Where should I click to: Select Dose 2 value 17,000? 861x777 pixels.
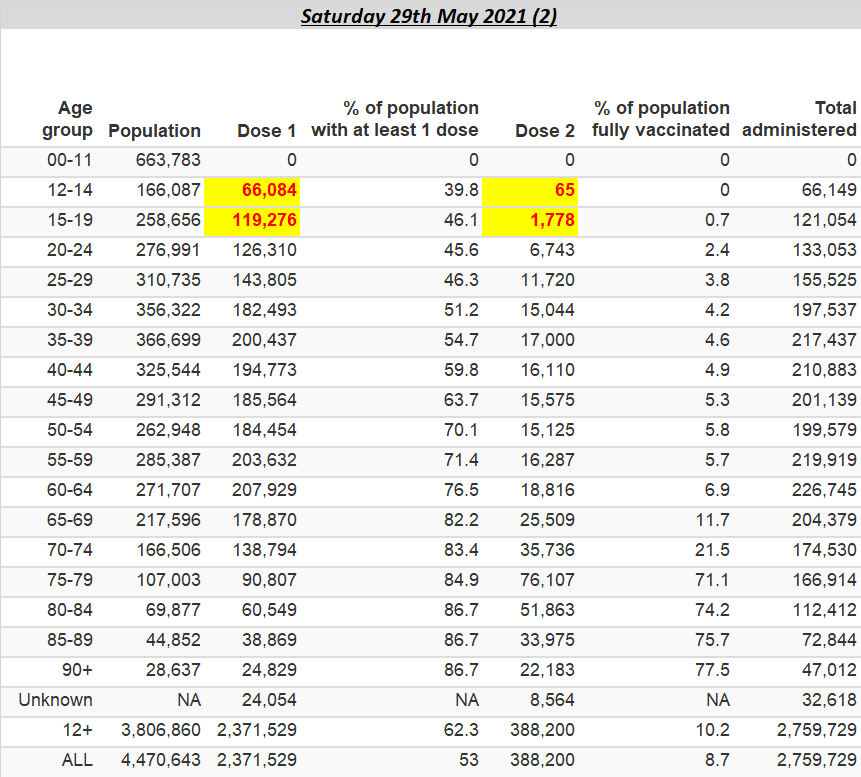pyautogui.click(x=547, y=340)
